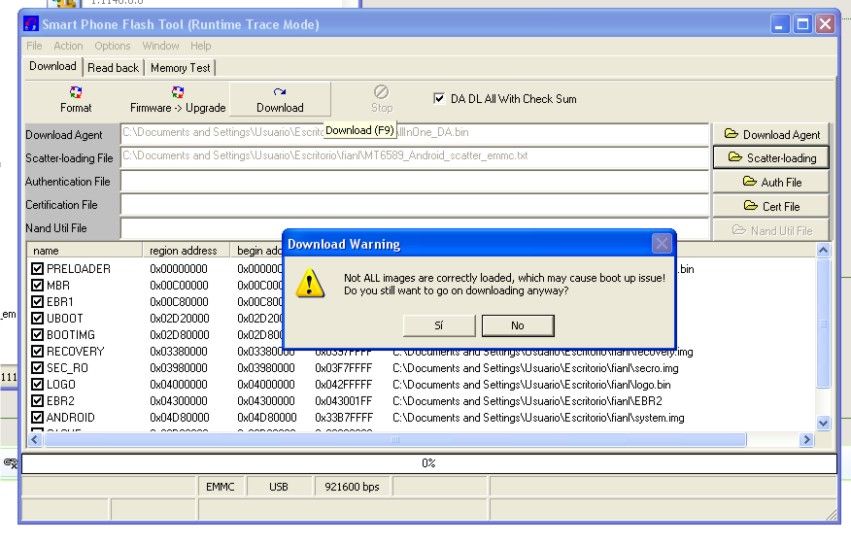The image size is (851, 545).
Task: Click the Download Agent path field
Action: [415, 134]
